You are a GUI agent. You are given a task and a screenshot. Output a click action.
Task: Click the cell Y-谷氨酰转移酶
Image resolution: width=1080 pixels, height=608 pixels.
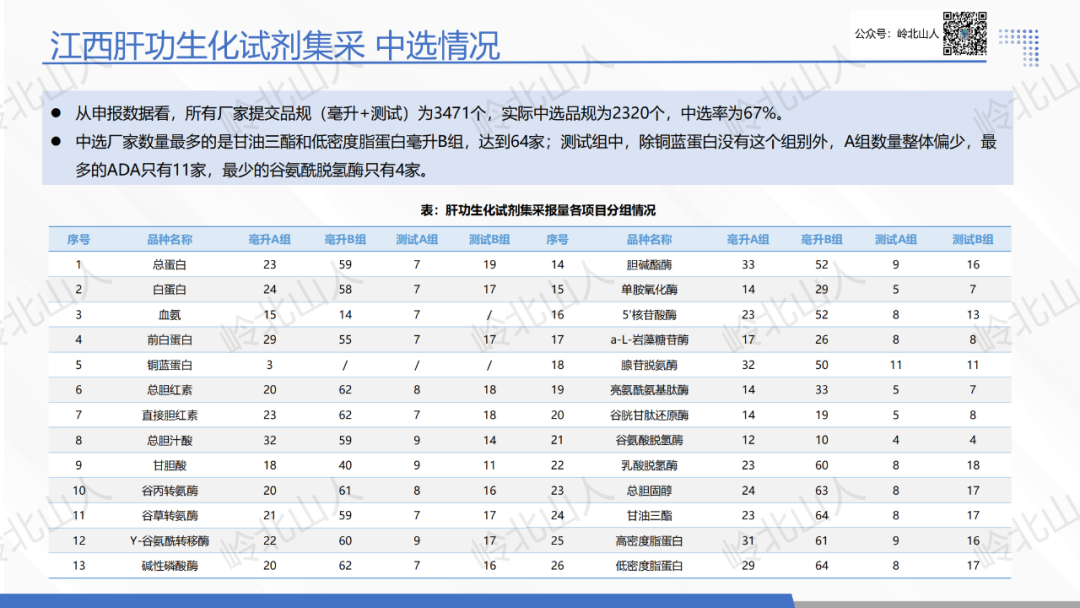coord(169,541)
